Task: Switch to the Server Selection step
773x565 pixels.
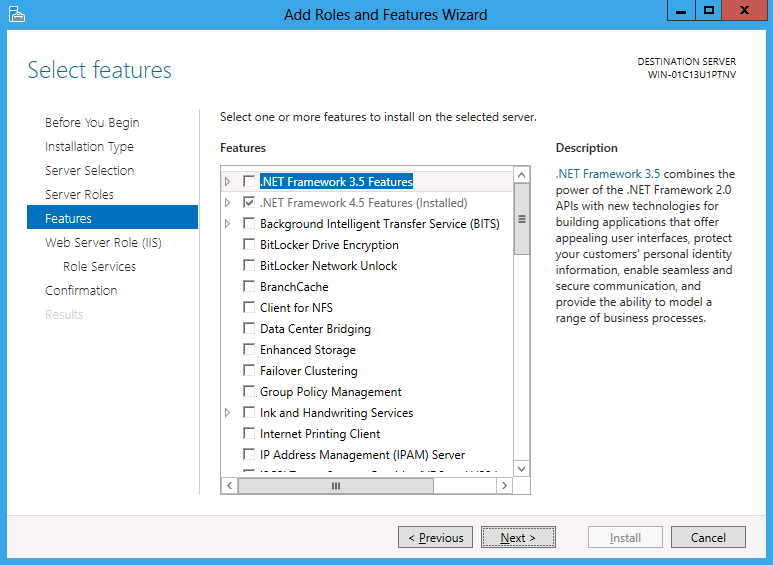Action: [90, 171]
